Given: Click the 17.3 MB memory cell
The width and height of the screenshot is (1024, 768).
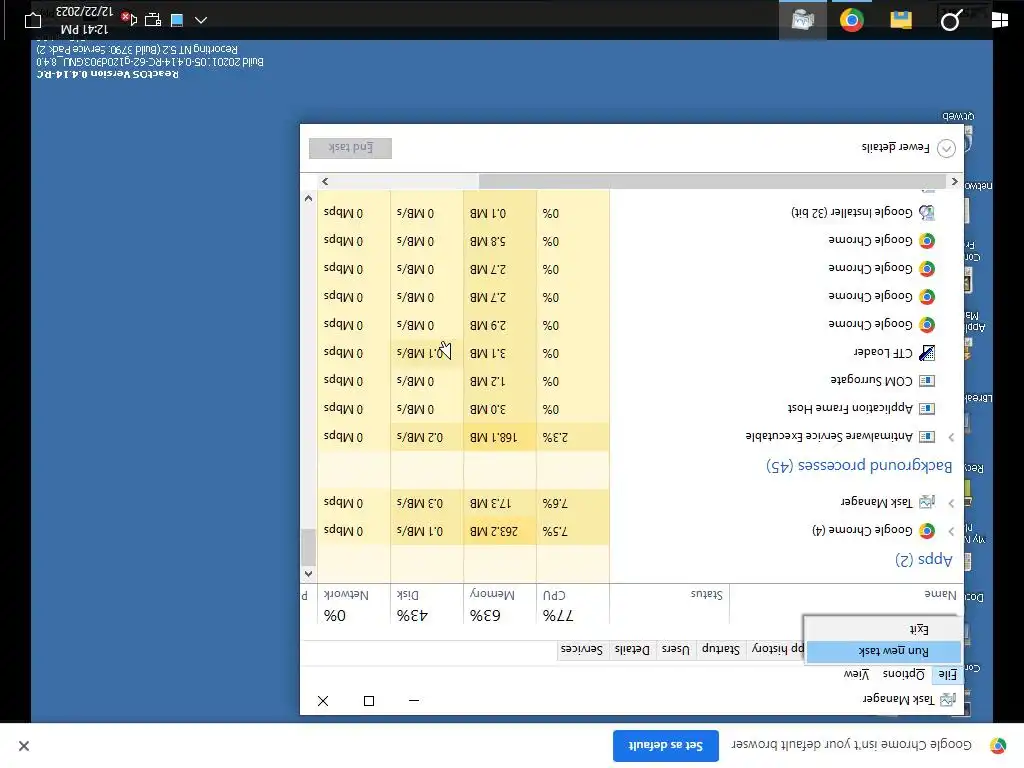Looking at the screenshot, I should click(x=500, y=503).
